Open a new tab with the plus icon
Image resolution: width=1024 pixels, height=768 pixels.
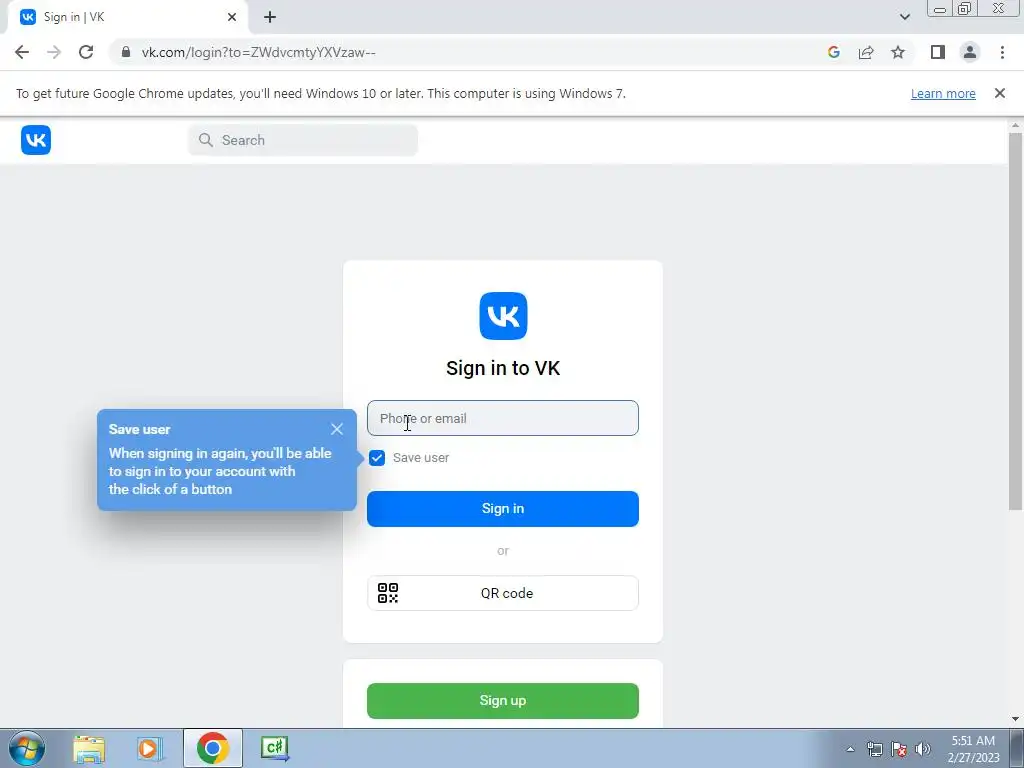click(270, 17)
